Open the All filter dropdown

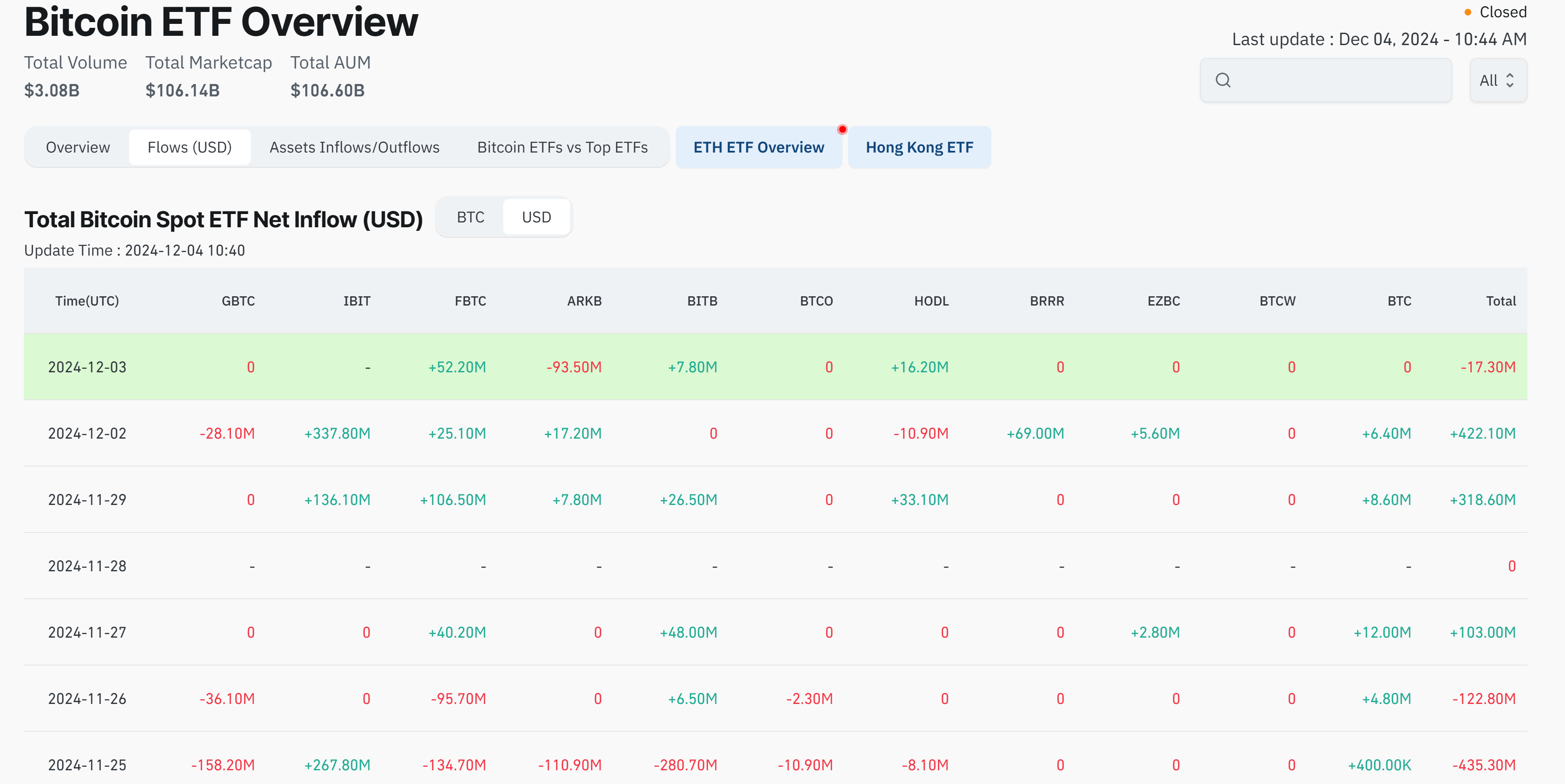coord(1497,80)
